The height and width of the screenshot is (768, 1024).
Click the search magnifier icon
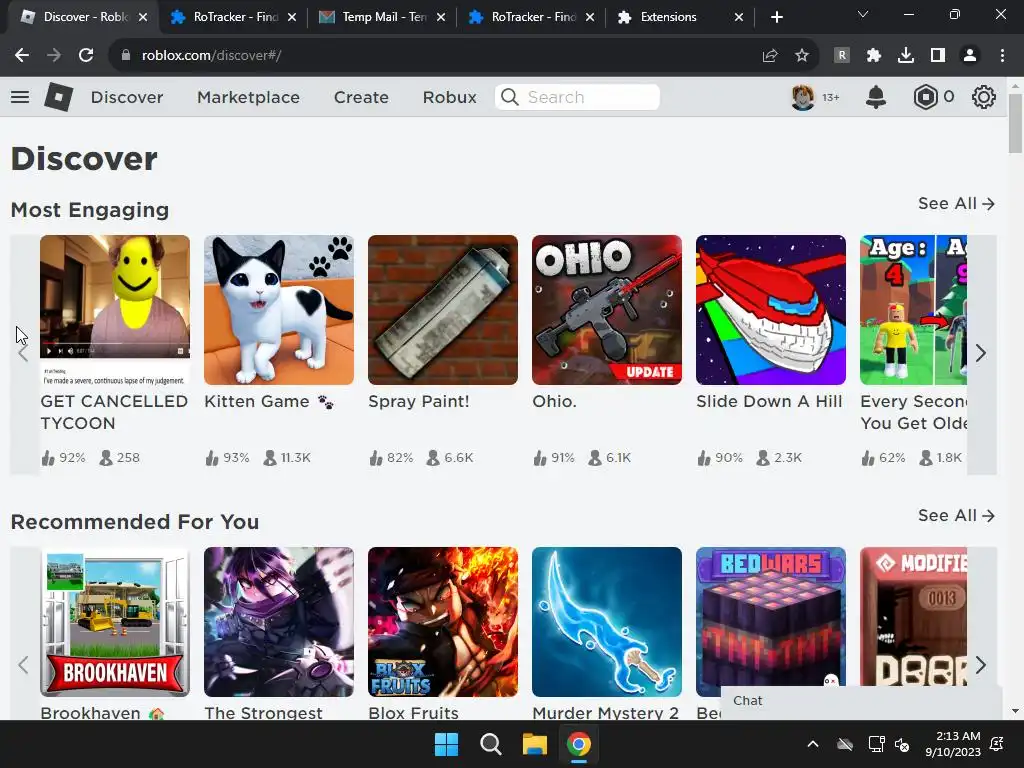point(509,97)
